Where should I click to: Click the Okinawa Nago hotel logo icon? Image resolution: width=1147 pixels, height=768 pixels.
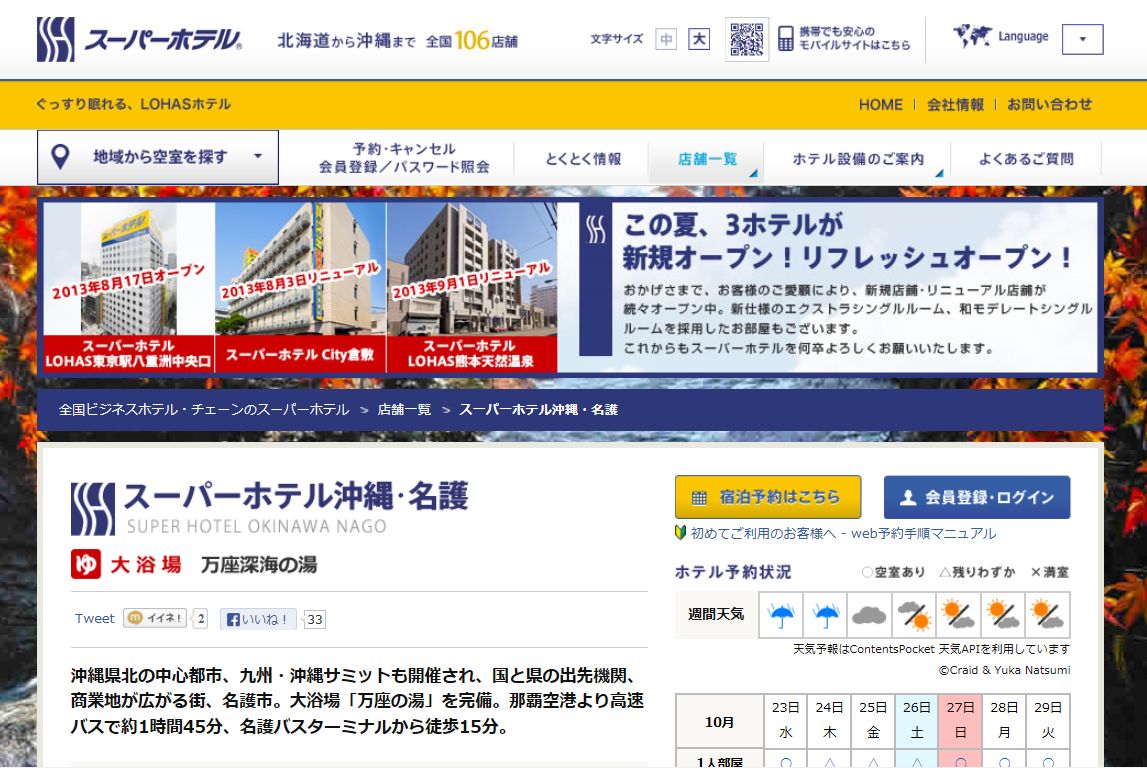93,509
